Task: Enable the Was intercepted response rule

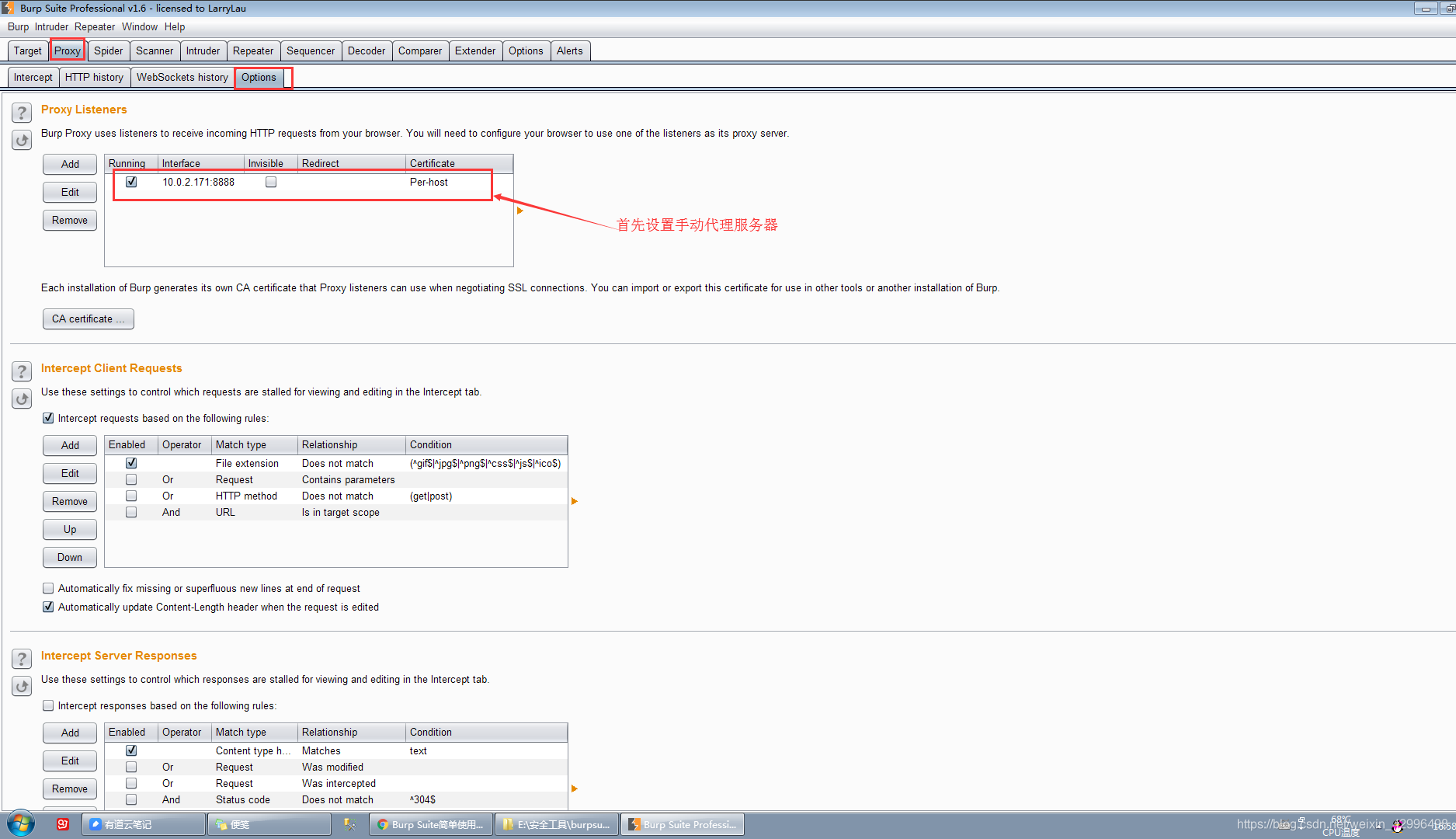Action: [x=131, y=783]
